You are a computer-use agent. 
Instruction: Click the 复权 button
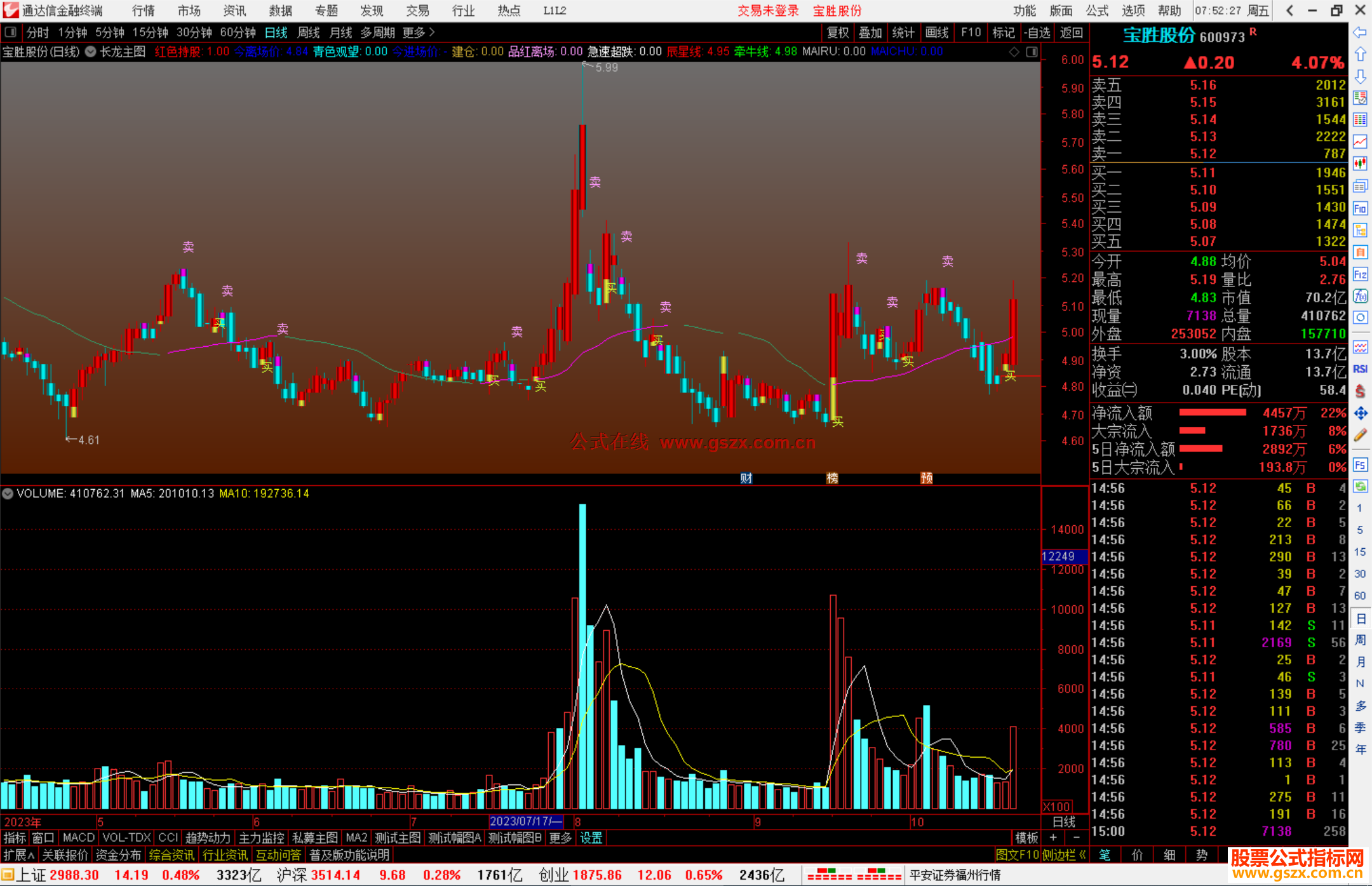pos(837,32)
